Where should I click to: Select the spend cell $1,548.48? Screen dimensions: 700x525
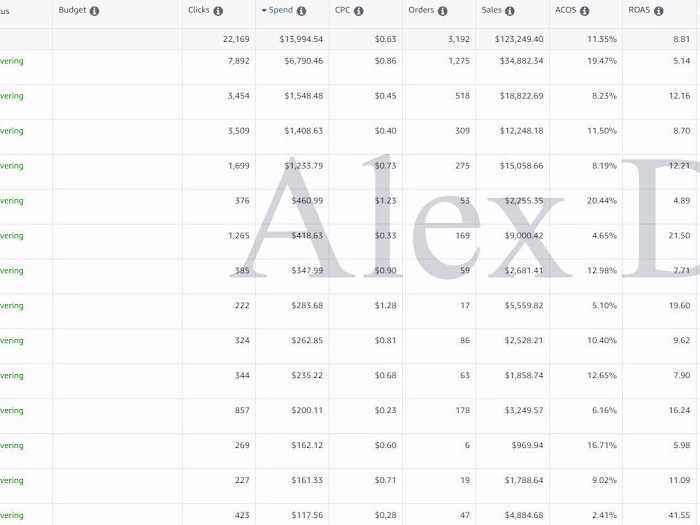pyautogui.click(x=304, y=96)
